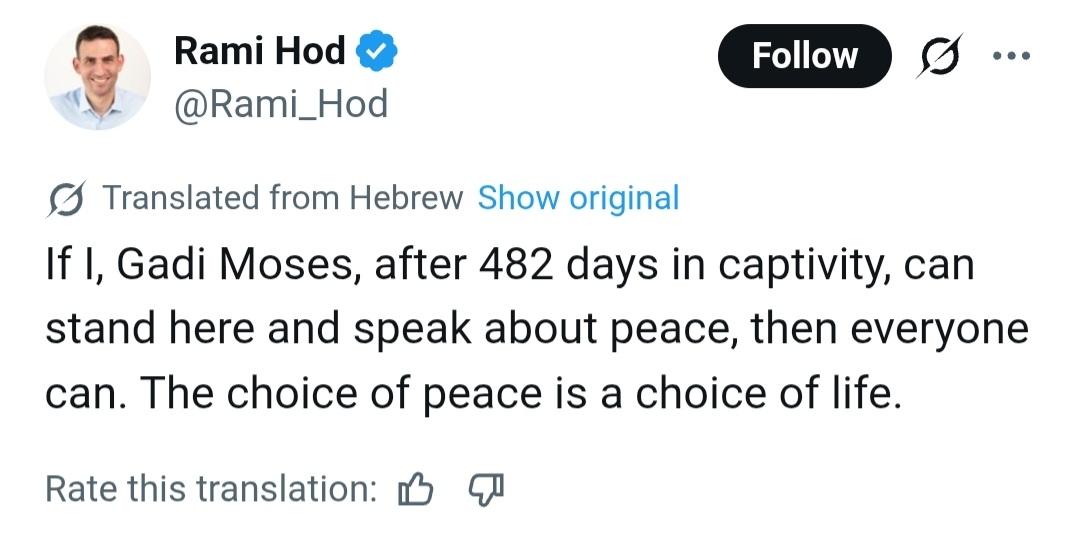Click the blue verified badge

[x=379, y=52]
